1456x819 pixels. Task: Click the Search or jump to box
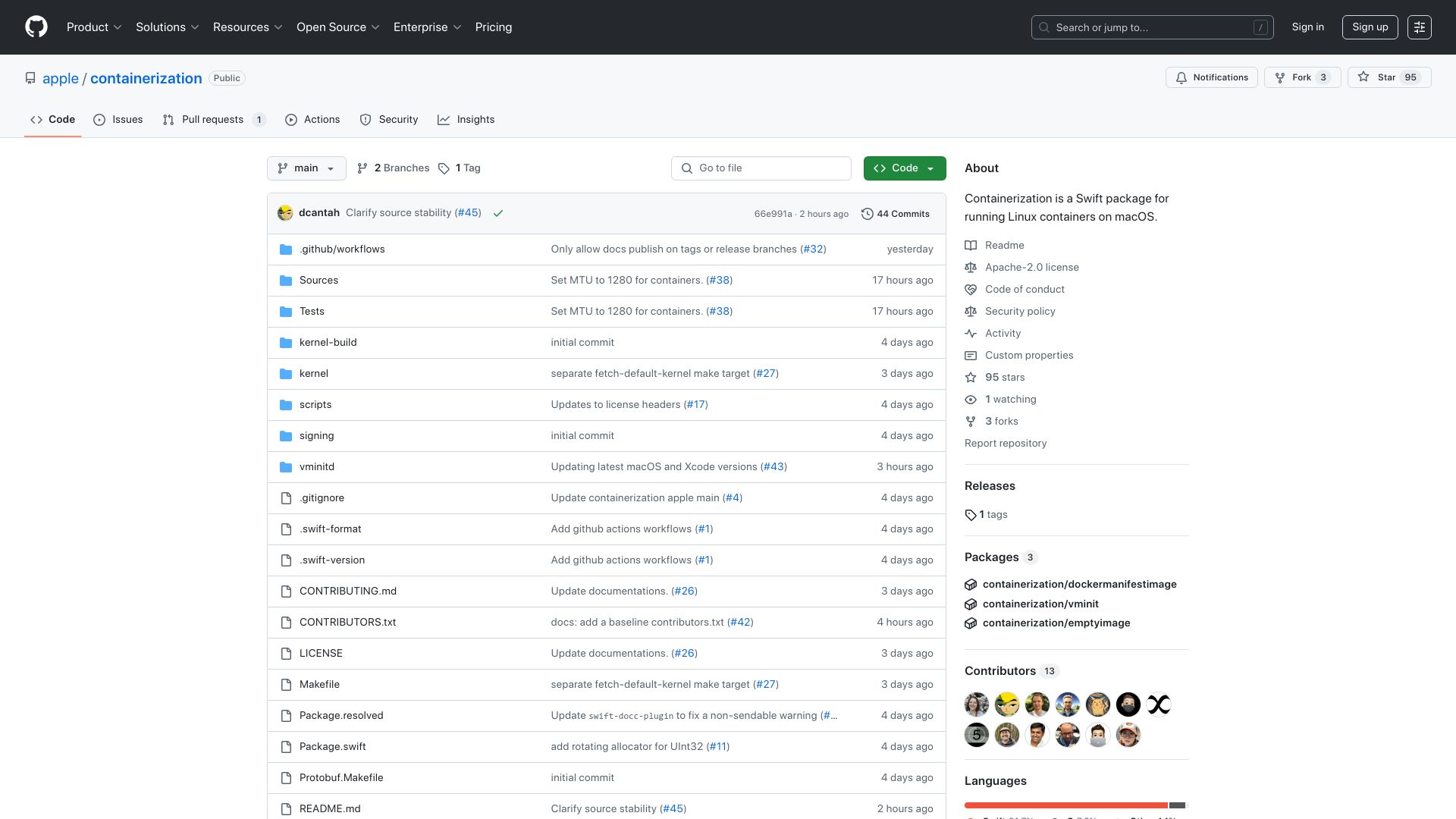pyautogui.click(x=1152, y=27)
